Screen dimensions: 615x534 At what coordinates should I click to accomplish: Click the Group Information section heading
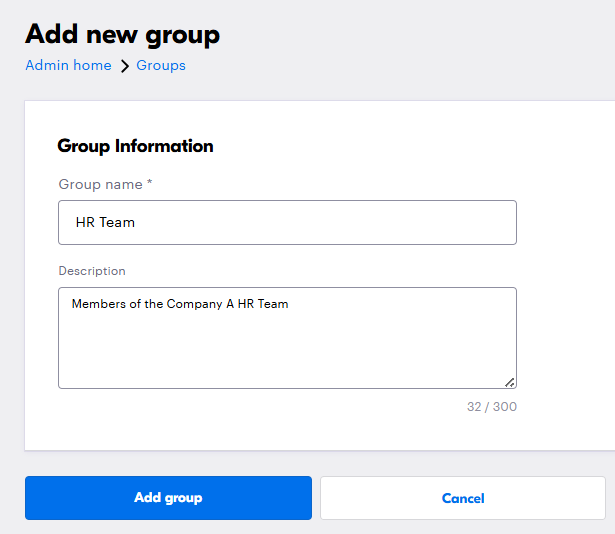tap(135, 146)
